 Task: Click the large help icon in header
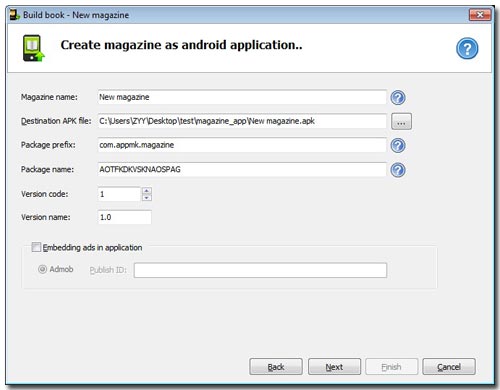(x=467, y=48)
